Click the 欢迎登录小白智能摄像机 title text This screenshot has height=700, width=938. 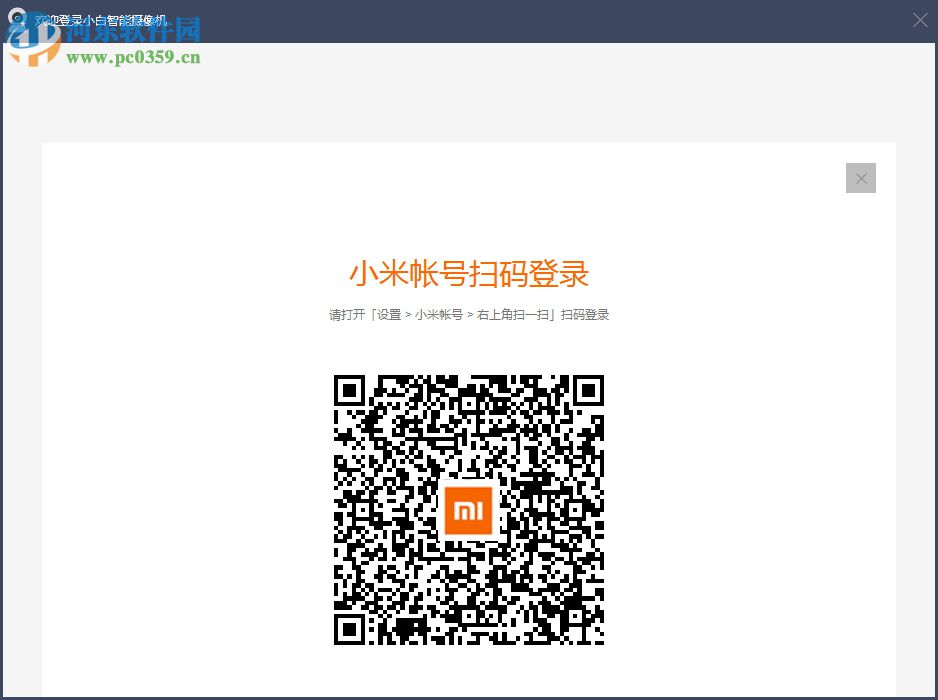click(100, 20)
